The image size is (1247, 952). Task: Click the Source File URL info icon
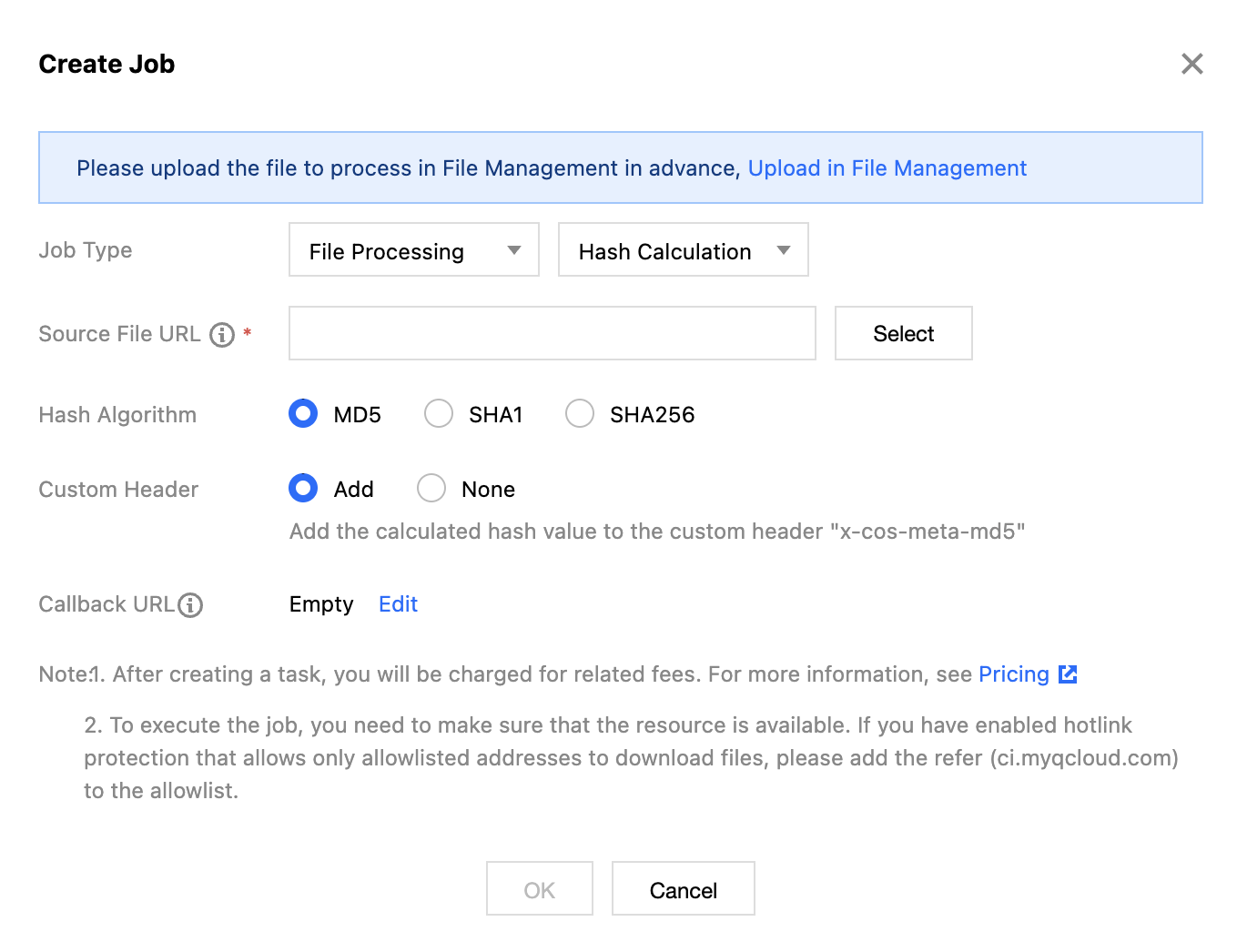pos(222,335)
